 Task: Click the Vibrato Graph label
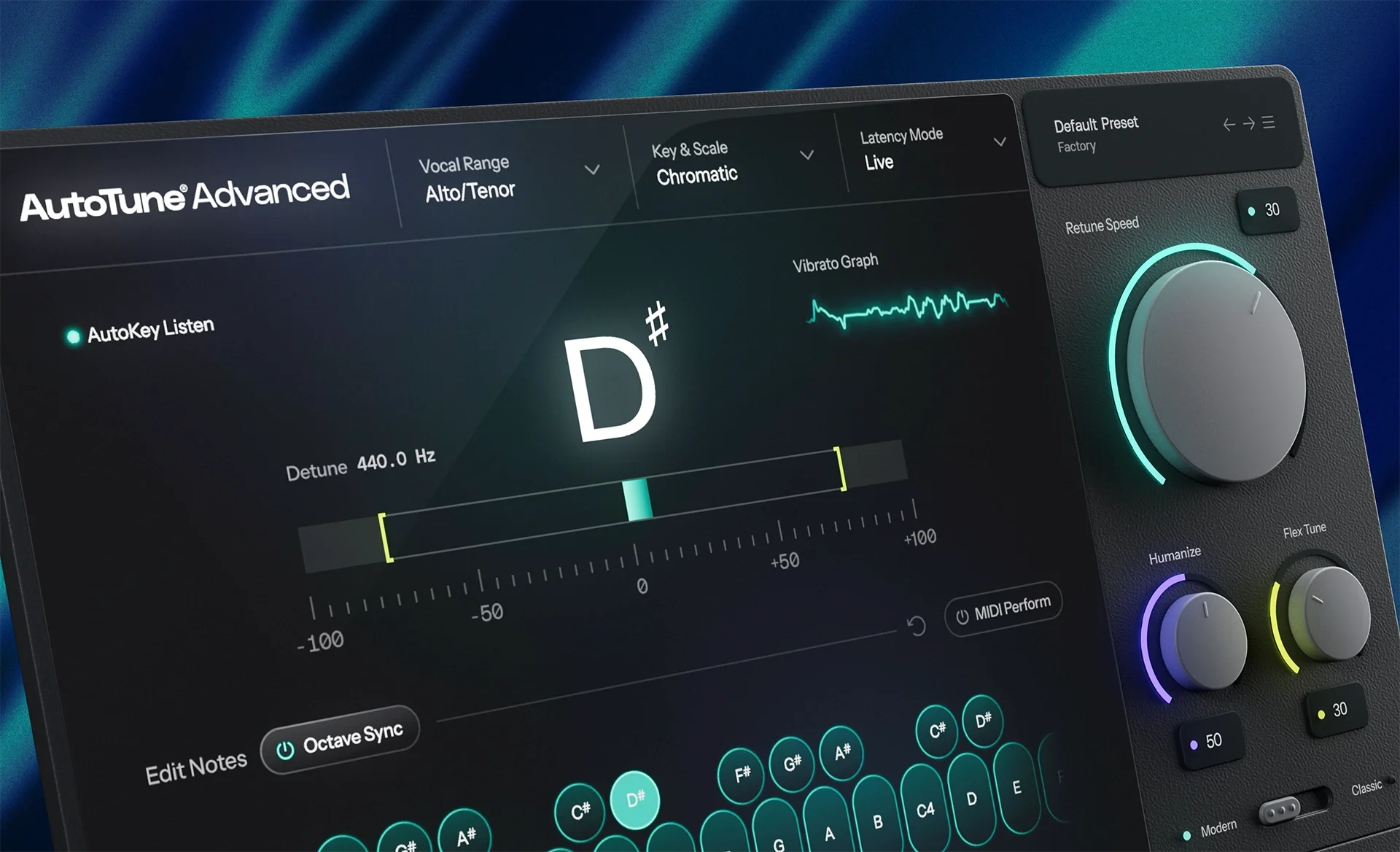tap(835, 263)
